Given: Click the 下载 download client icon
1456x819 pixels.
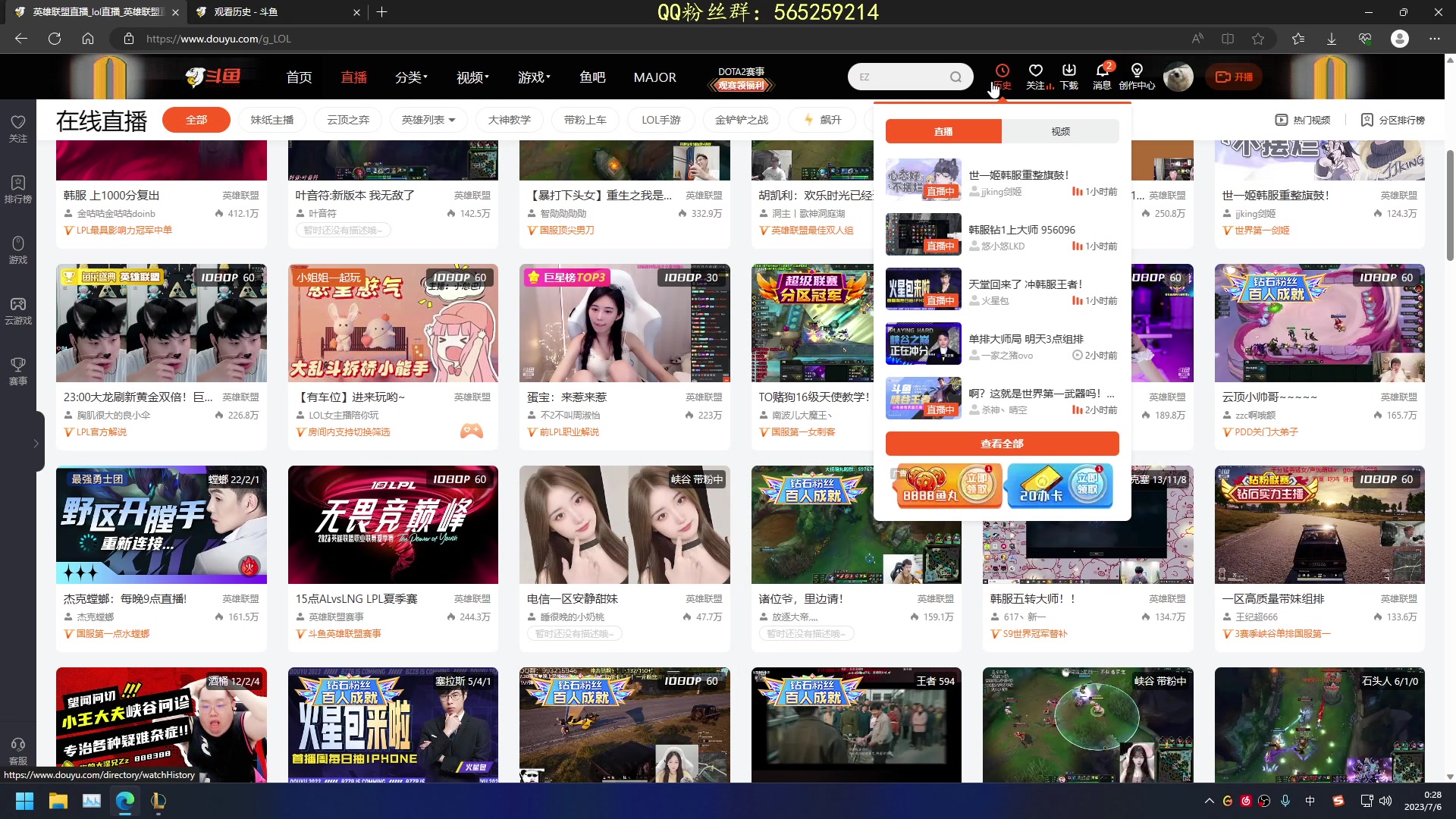Looking at the screenshot, I should click(x=1069, y=76).
